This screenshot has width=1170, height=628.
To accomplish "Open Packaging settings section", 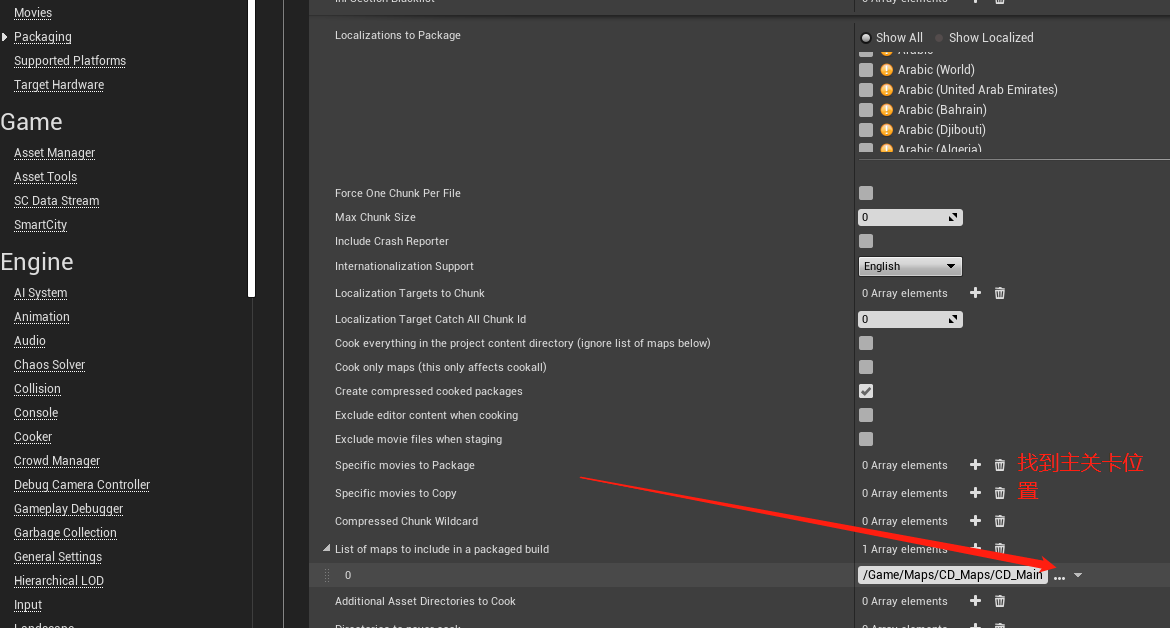I will pyautogui.click(x=43, y=37).
